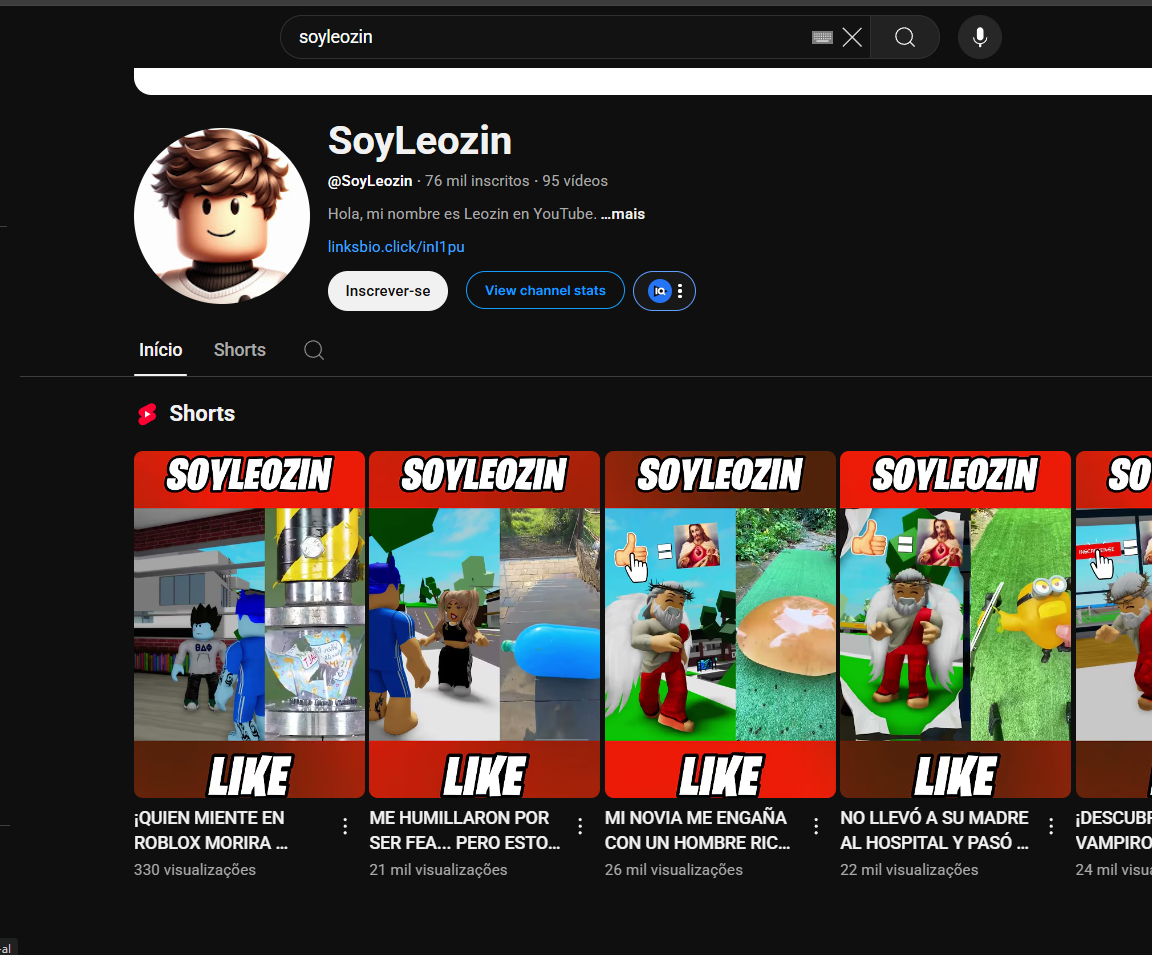Click the 26 mil visualizações count

click(x=674, y=870)
